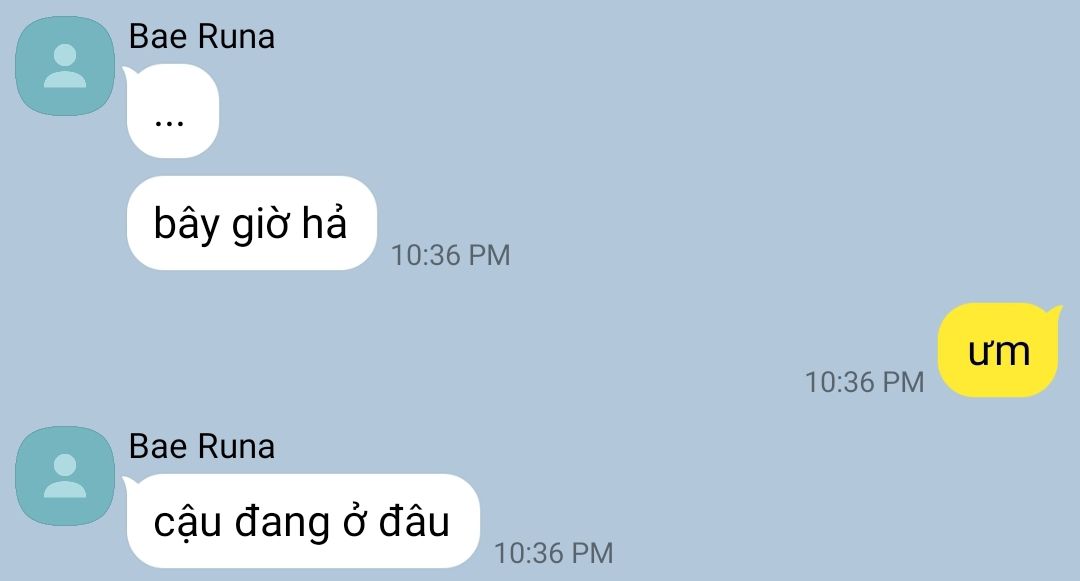
Task: Click the word "đang" in last message
Action: (282, 525)
